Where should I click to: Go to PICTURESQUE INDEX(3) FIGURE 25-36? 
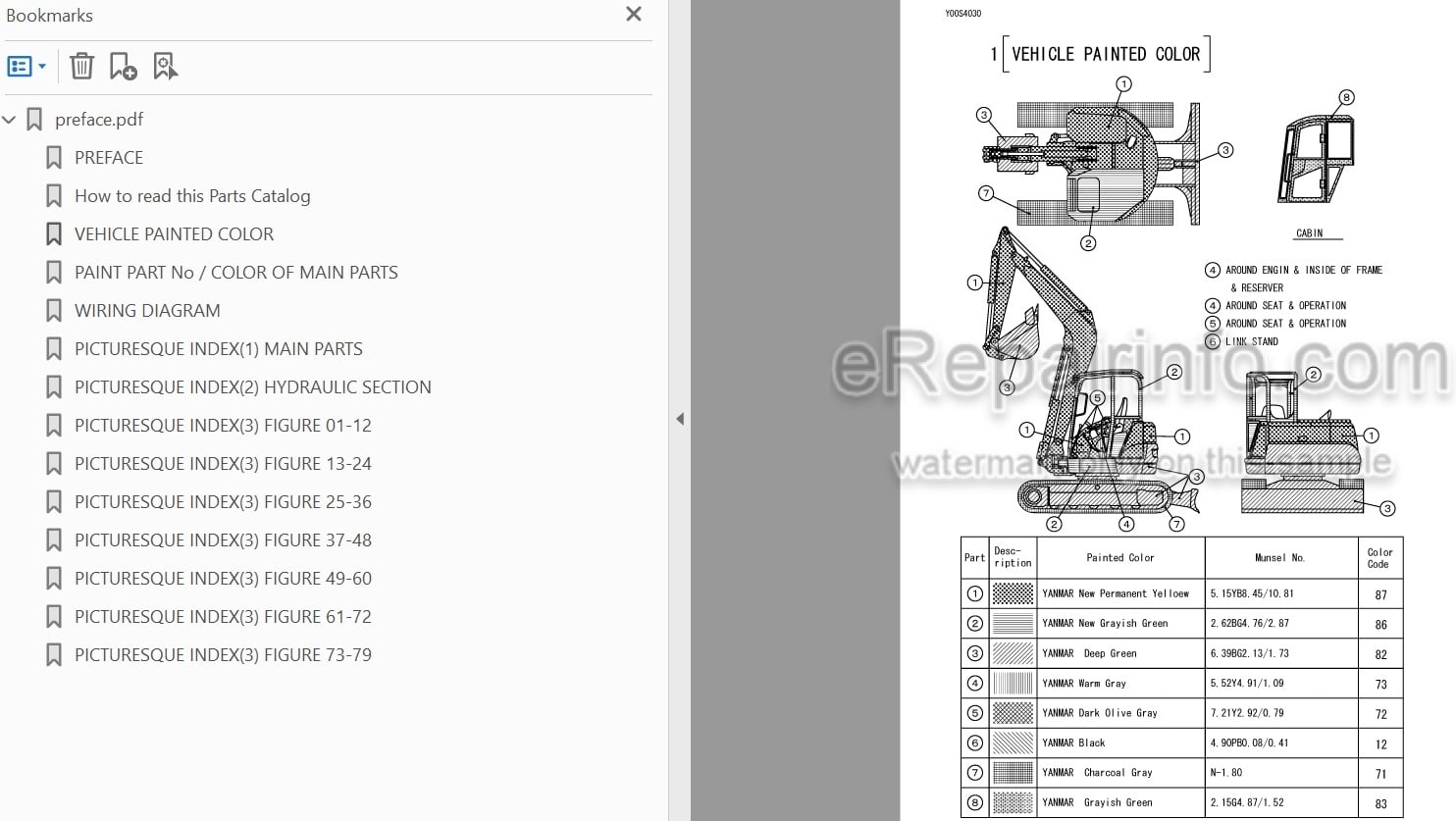[x=224, y=502]
